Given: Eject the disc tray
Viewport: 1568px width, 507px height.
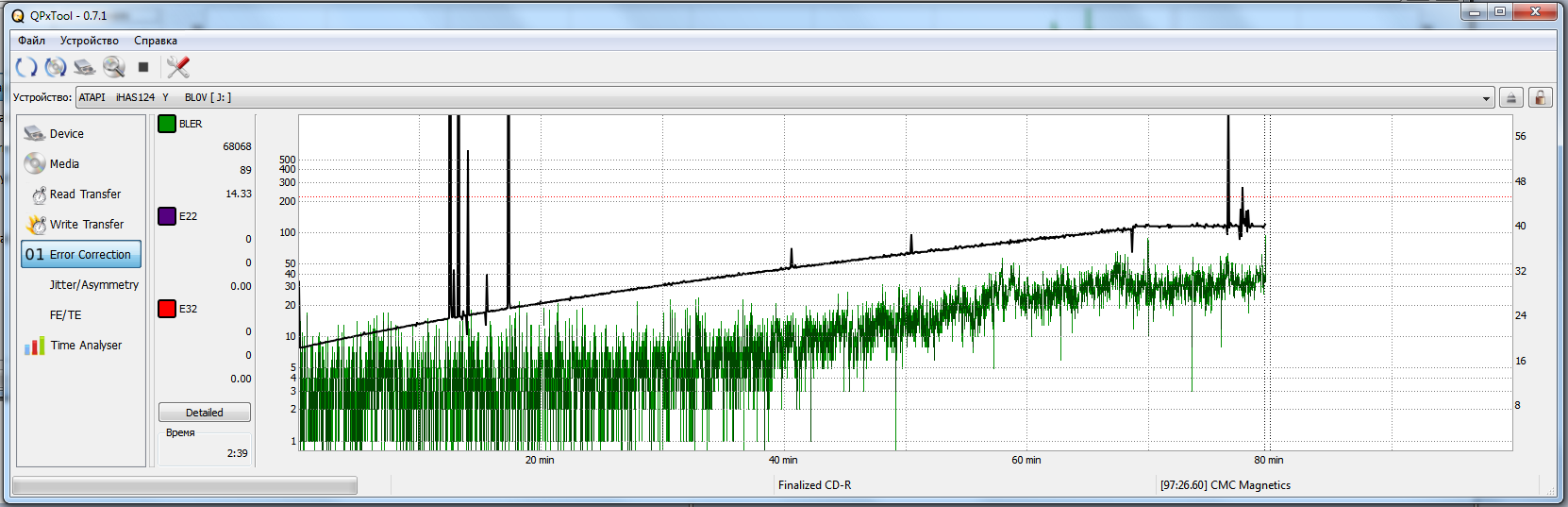Looking at the screenshot, I should pos(1511,98).
